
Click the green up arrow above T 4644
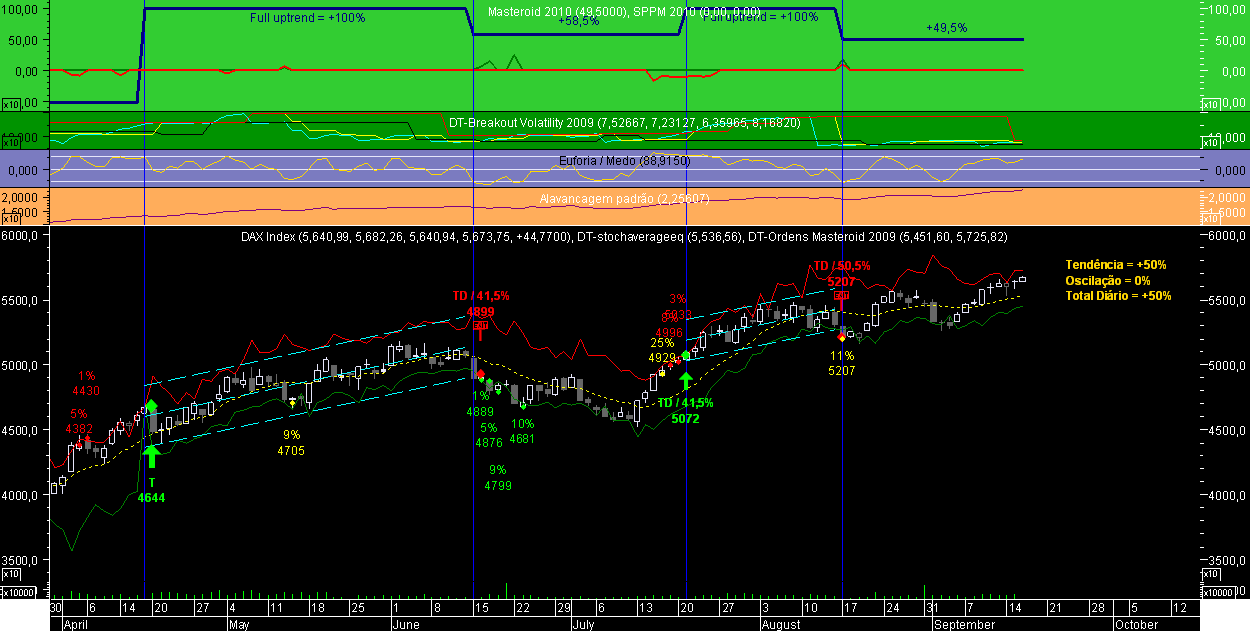pyautogui.click(x=151, y=456)
